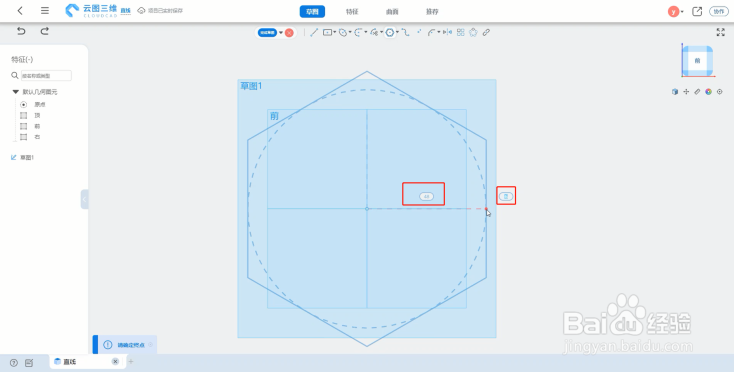The width and height of the screenshot is (734, 372).
Task: Select the link constraint tool
Action: [x=486, y=32]
